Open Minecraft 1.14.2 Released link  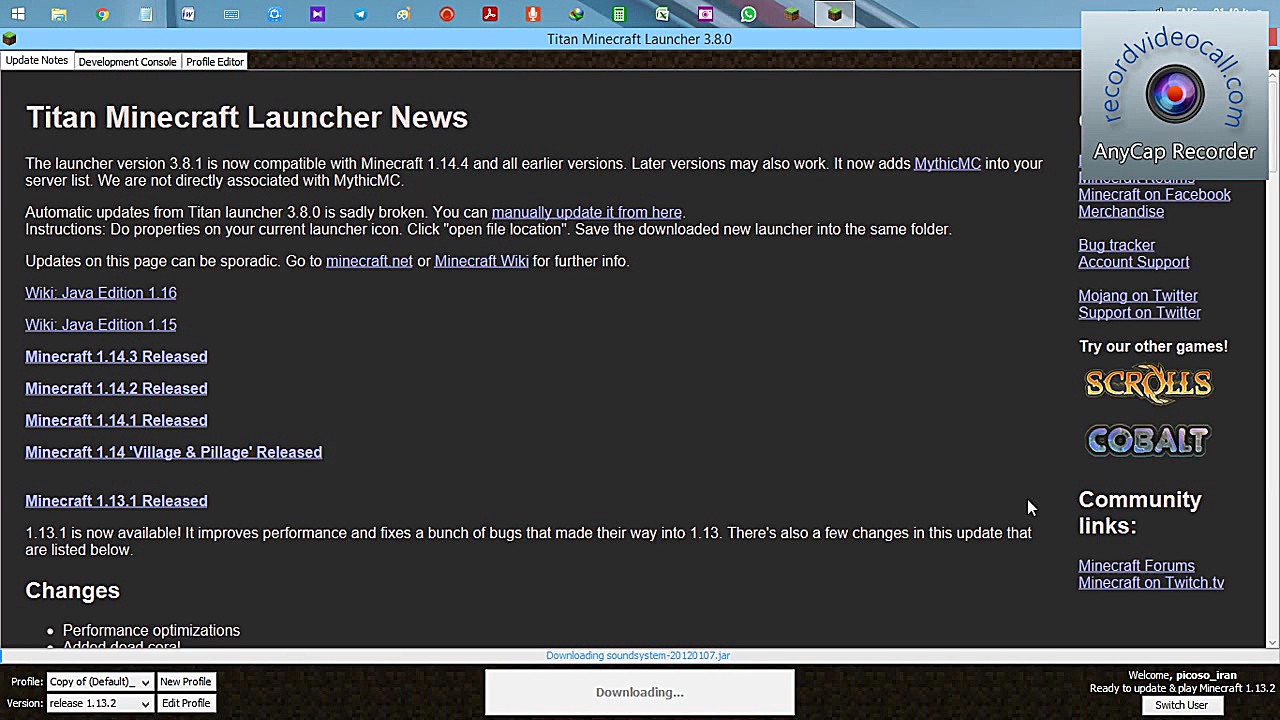(x=116, y=389)
